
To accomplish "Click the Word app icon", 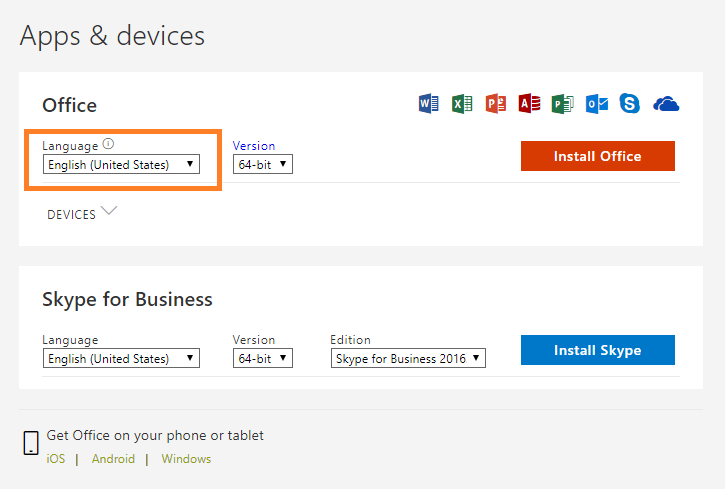I will 429,104.
